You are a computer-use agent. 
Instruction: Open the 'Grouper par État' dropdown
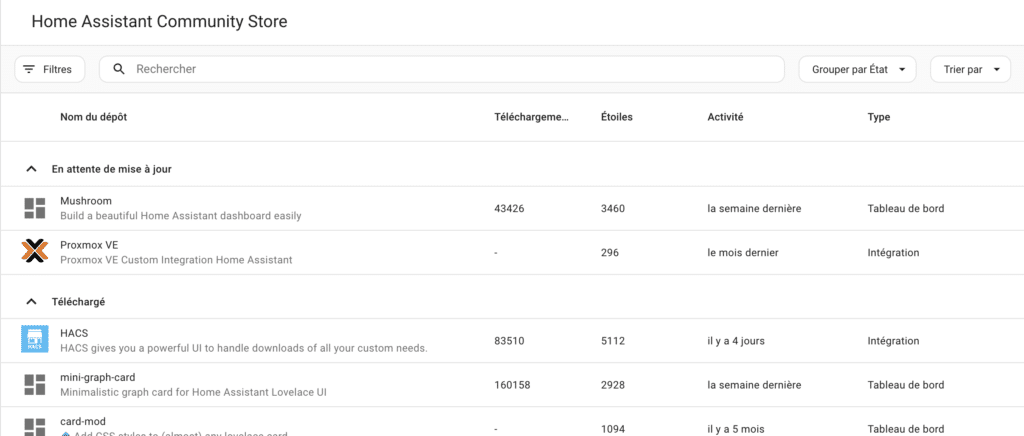[857, 69]
